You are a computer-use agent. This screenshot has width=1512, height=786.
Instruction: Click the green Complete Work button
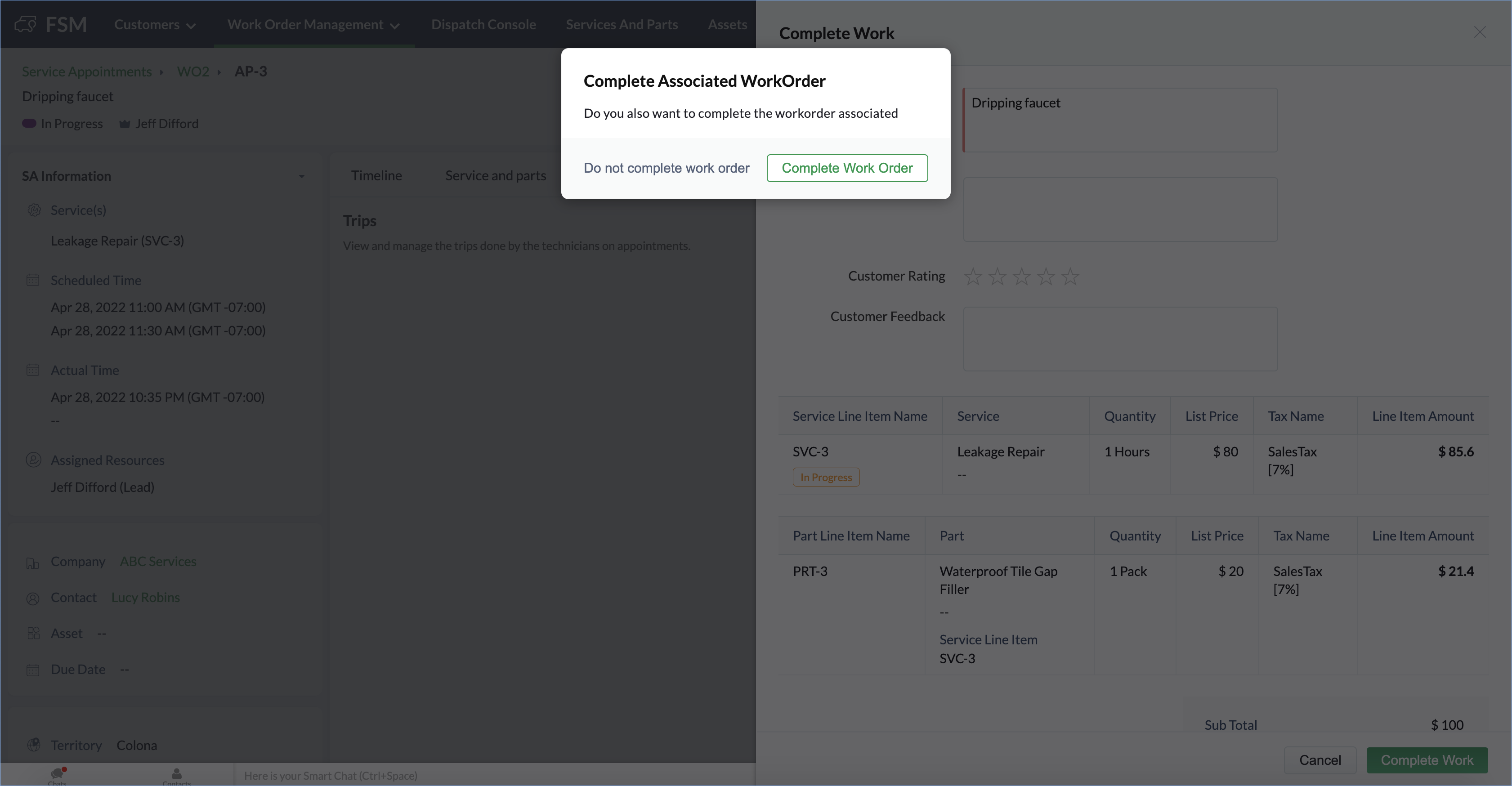1426,760
